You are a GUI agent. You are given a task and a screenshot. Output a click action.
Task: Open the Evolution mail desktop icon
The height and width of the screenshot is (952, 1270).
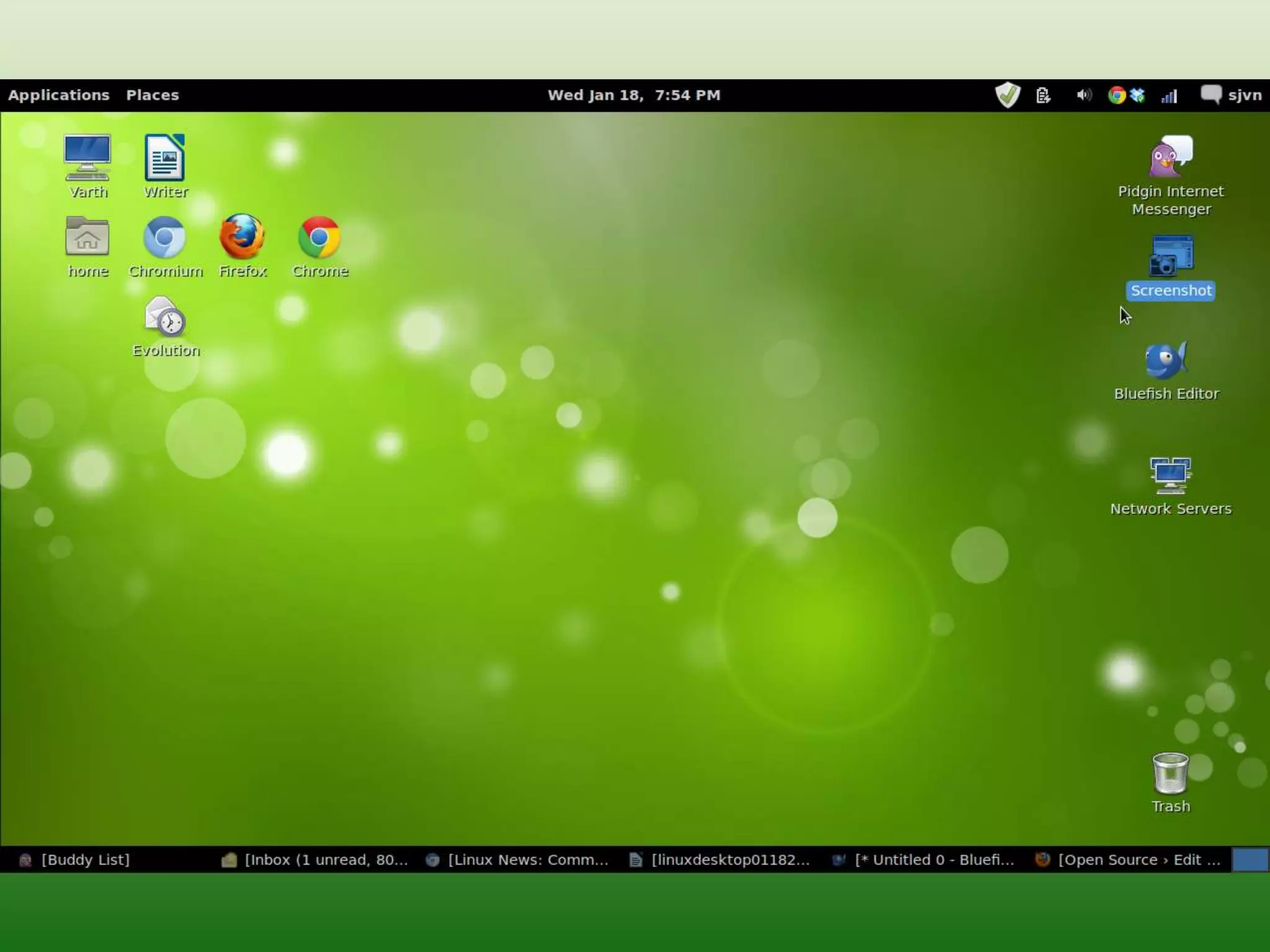pyautogui.click(x=165, y=317)
